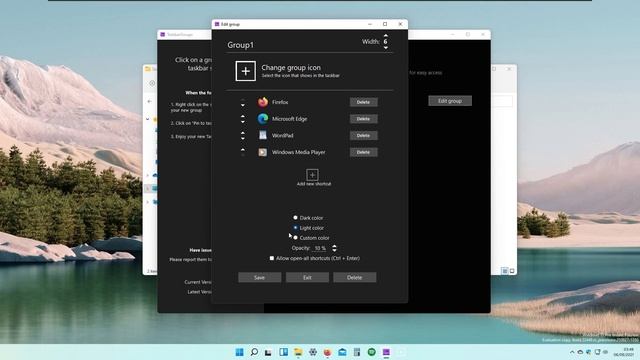
Task: Click the Firefox shortcut name
Action: pyautogui.click(x=280, y=102)
